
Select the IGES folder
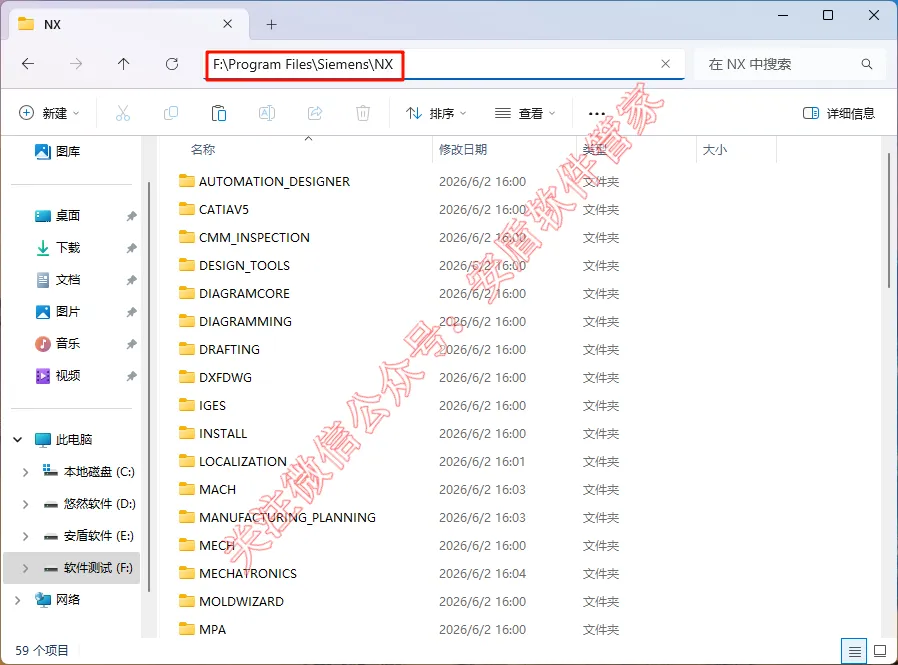tap(202, 406)
